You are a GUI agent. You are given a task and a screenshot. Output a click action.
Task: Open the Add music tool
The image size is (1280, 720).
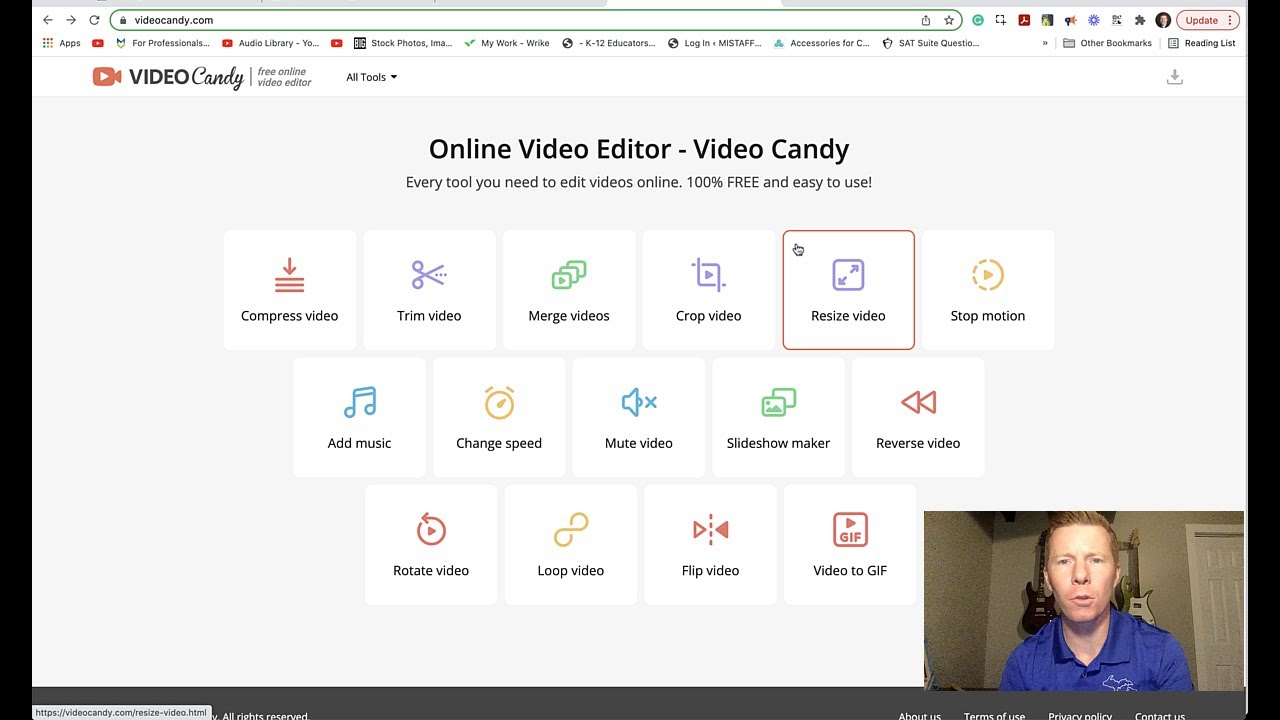click(359, 417)
